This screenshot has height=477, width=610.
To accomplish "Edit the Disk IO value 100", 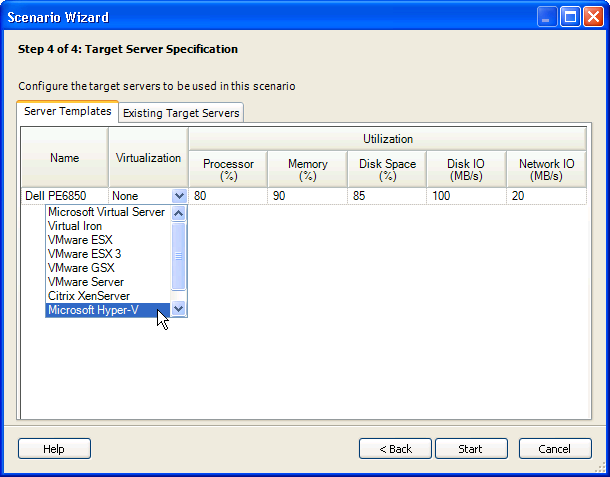I will tap(466, 196).
